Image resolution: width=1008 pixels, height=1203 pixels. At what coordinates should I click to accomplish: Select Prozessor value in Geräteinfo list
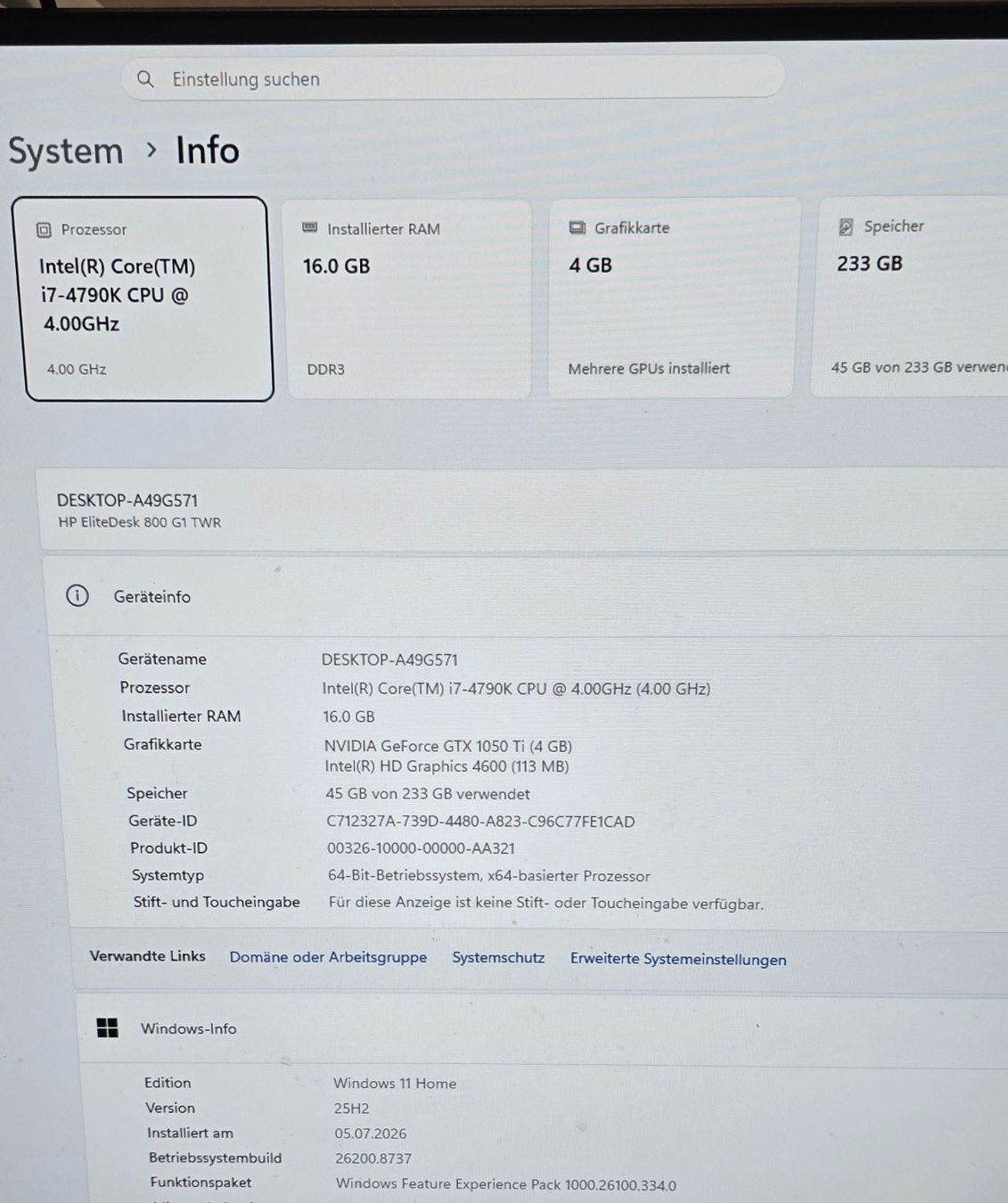point(516,689)
